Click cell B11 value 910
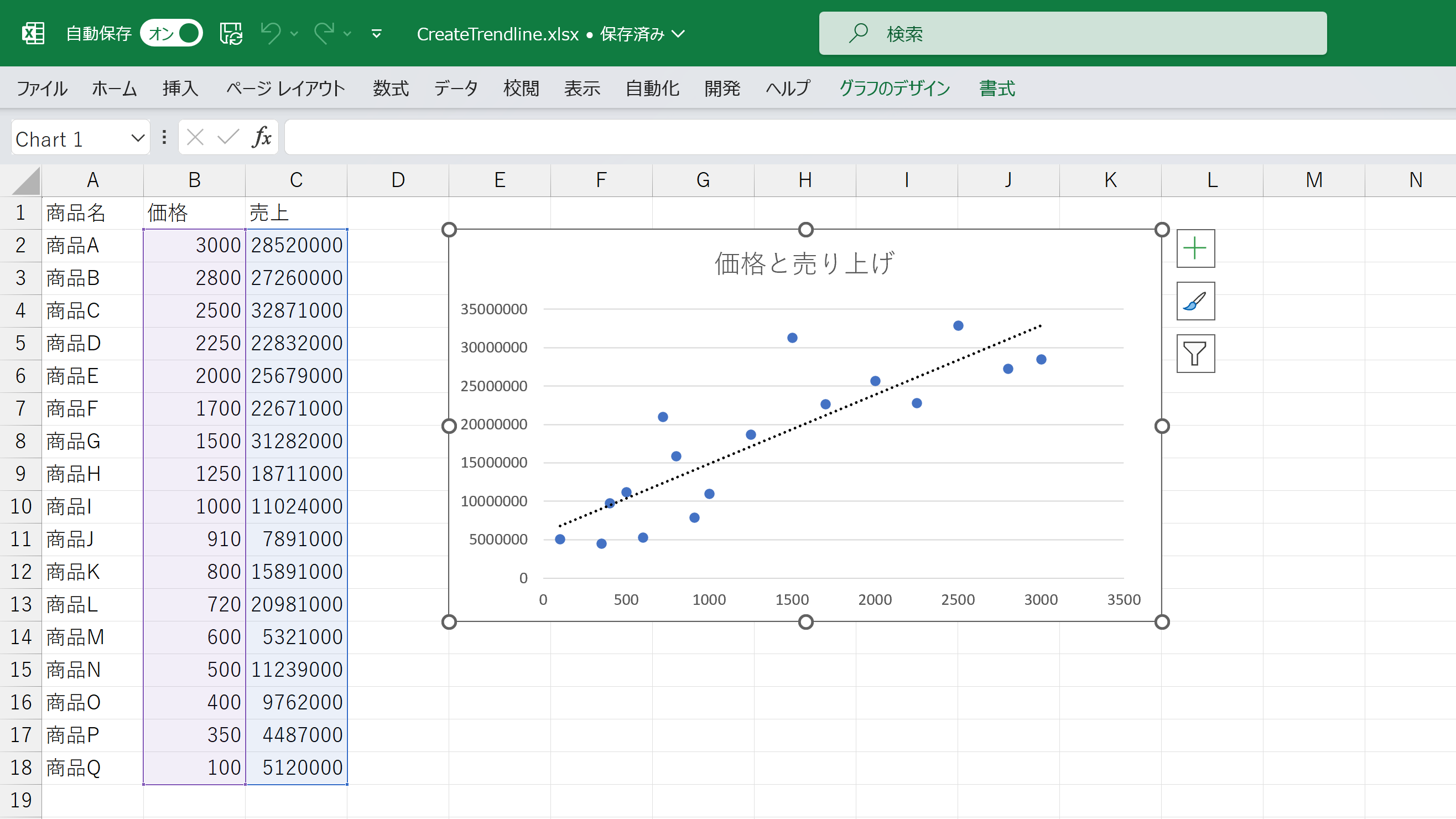 [x=194, y=539]
